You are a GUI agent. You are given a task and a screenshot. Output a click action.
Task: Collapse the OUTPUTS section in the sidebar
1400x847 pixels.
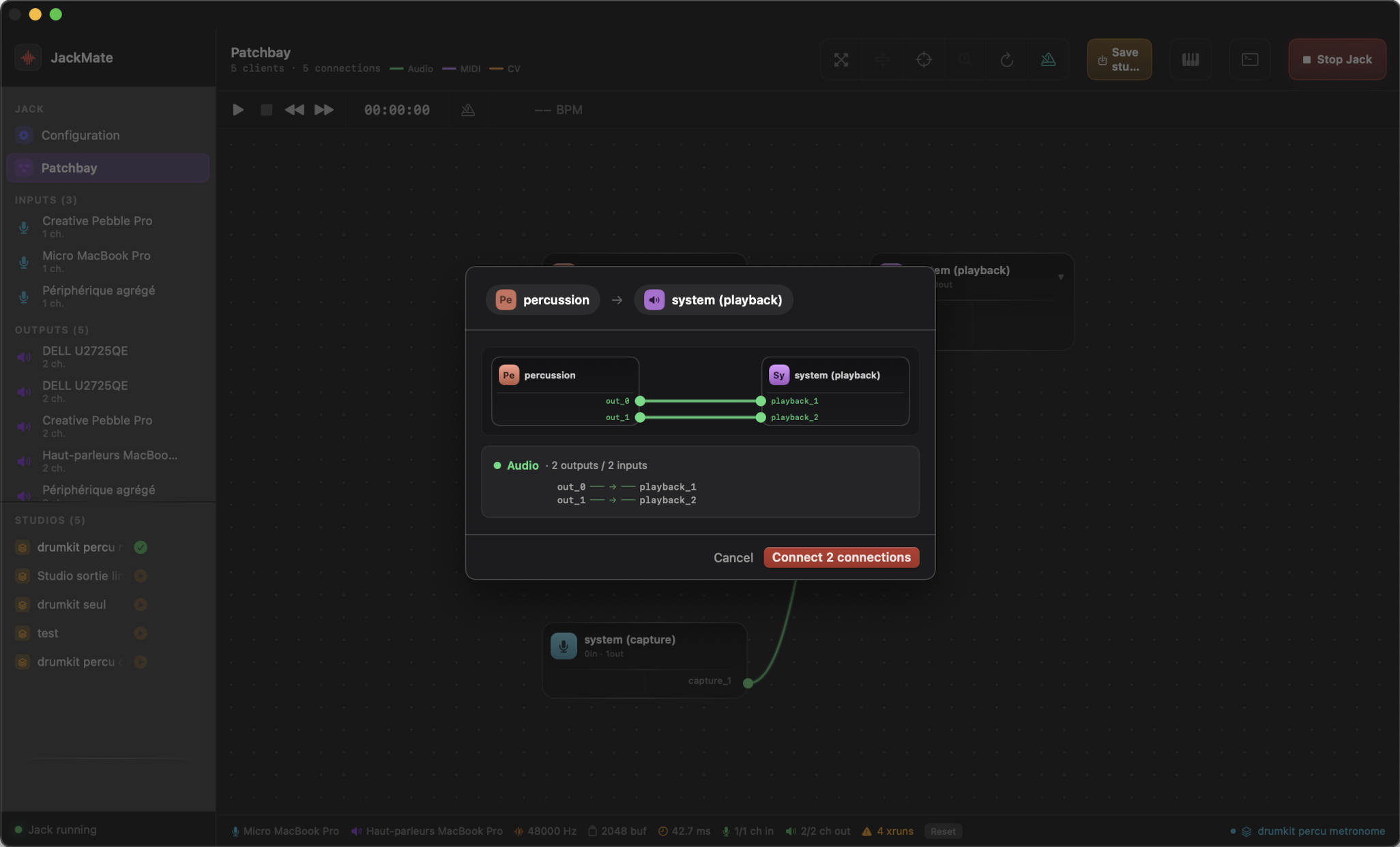[52, 329]
